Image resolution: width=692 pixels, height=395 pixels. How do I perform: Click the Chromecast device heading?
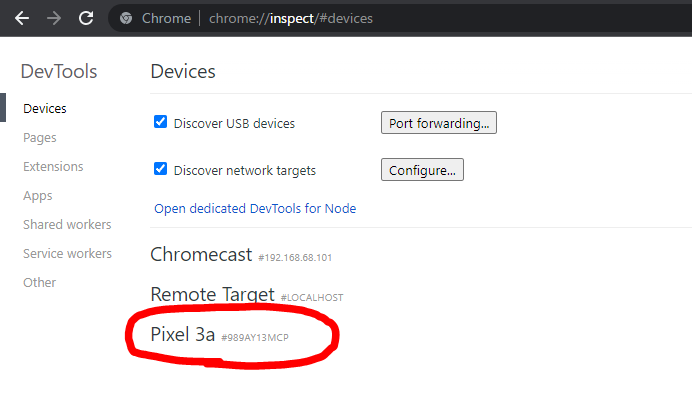[201, 255]
